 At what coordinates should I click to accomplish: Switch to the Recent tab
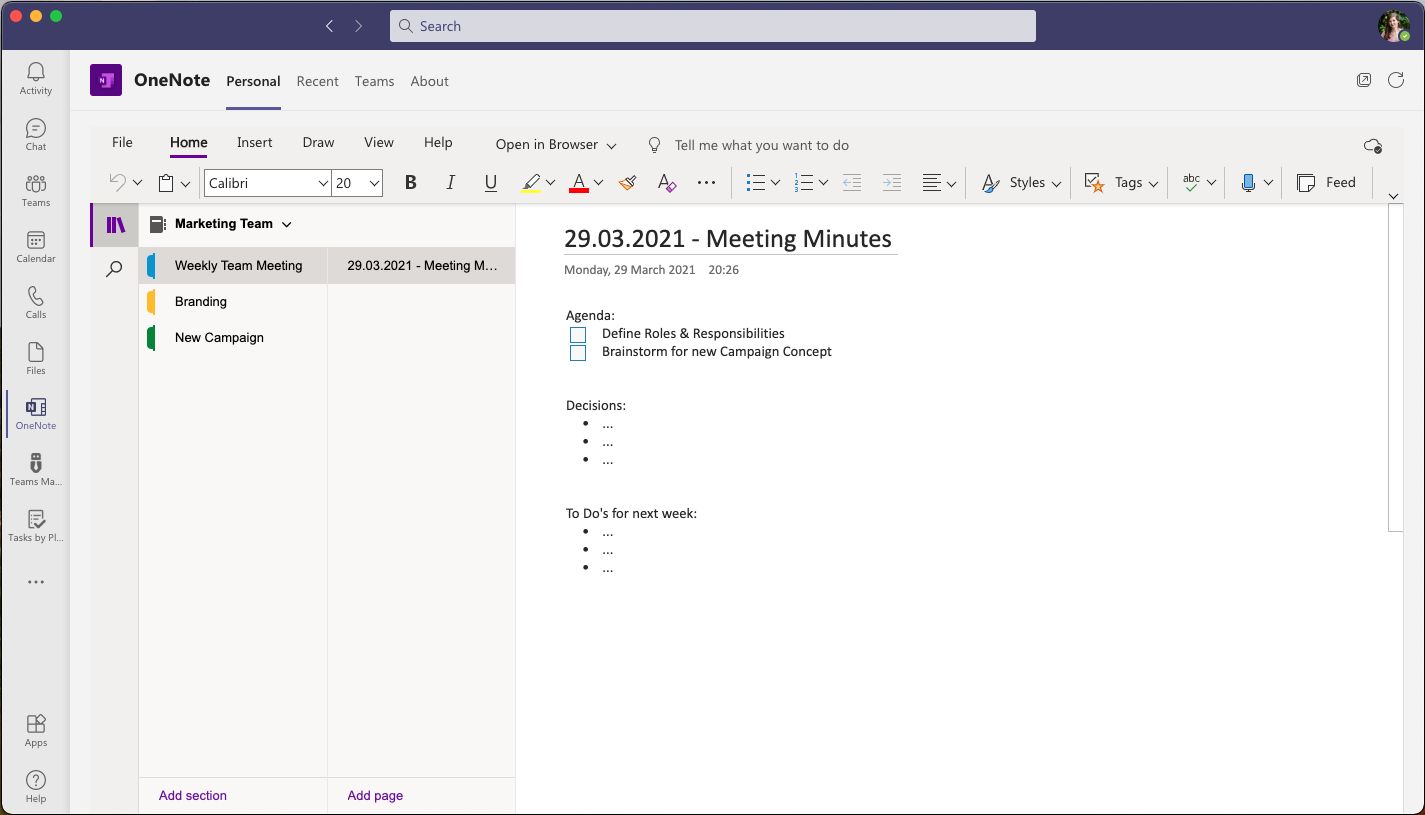[x=318, y=82]
